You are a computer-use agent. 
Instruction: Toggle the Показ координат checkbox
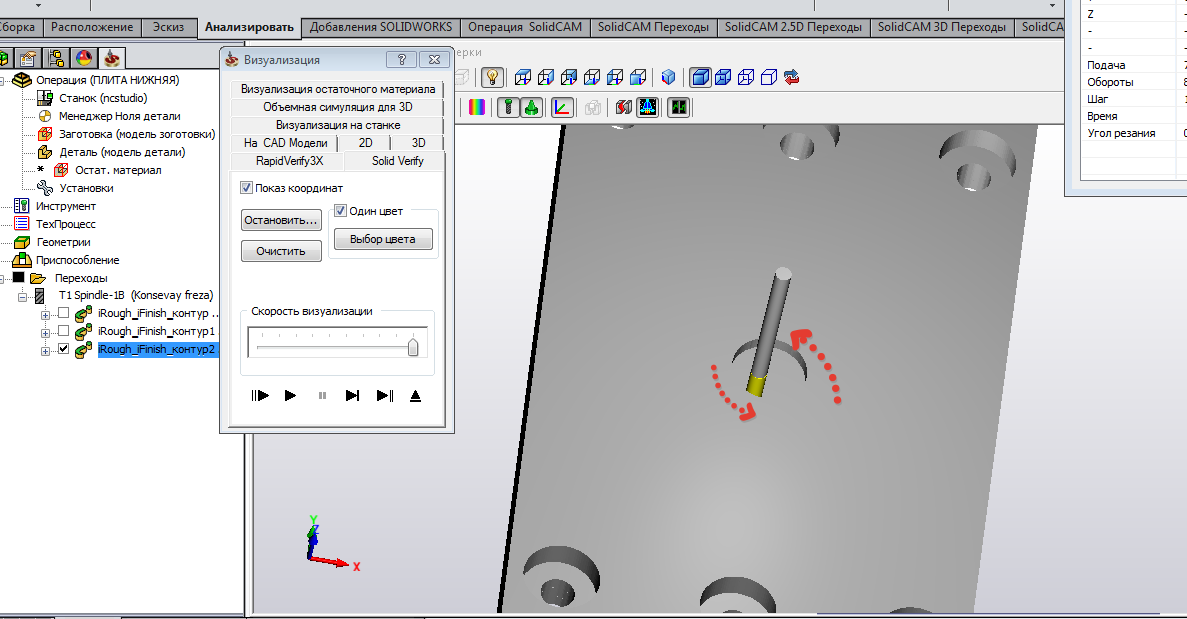tap(246, 188)
